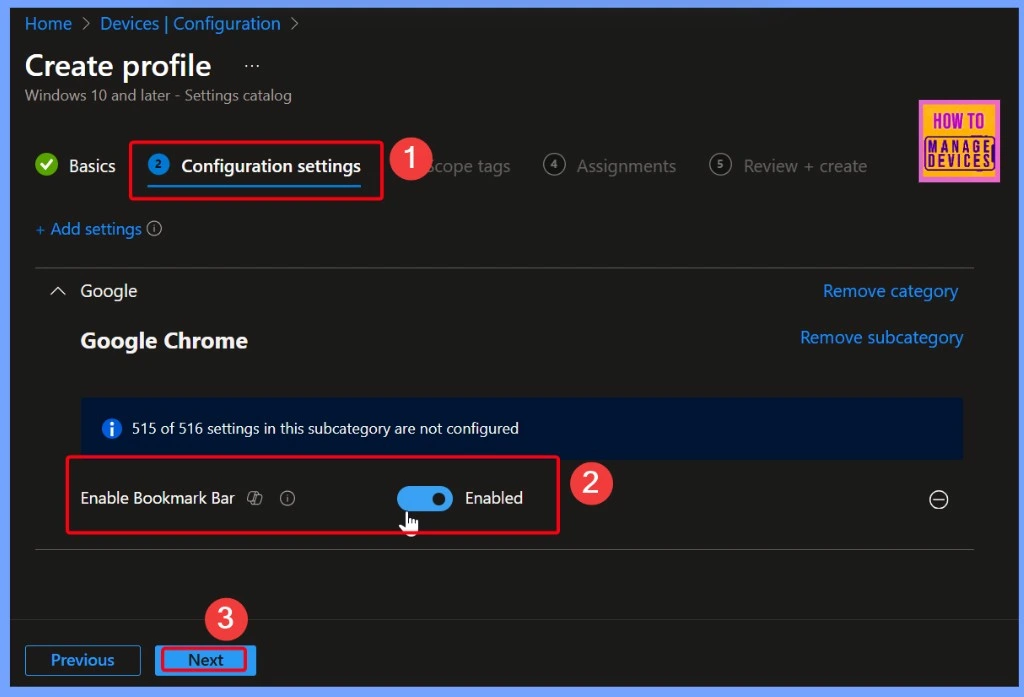The height and width of the screenshot is (697, 1024).
Task: Show info icon for Enable Bookmark Bar
Action: 287,498
